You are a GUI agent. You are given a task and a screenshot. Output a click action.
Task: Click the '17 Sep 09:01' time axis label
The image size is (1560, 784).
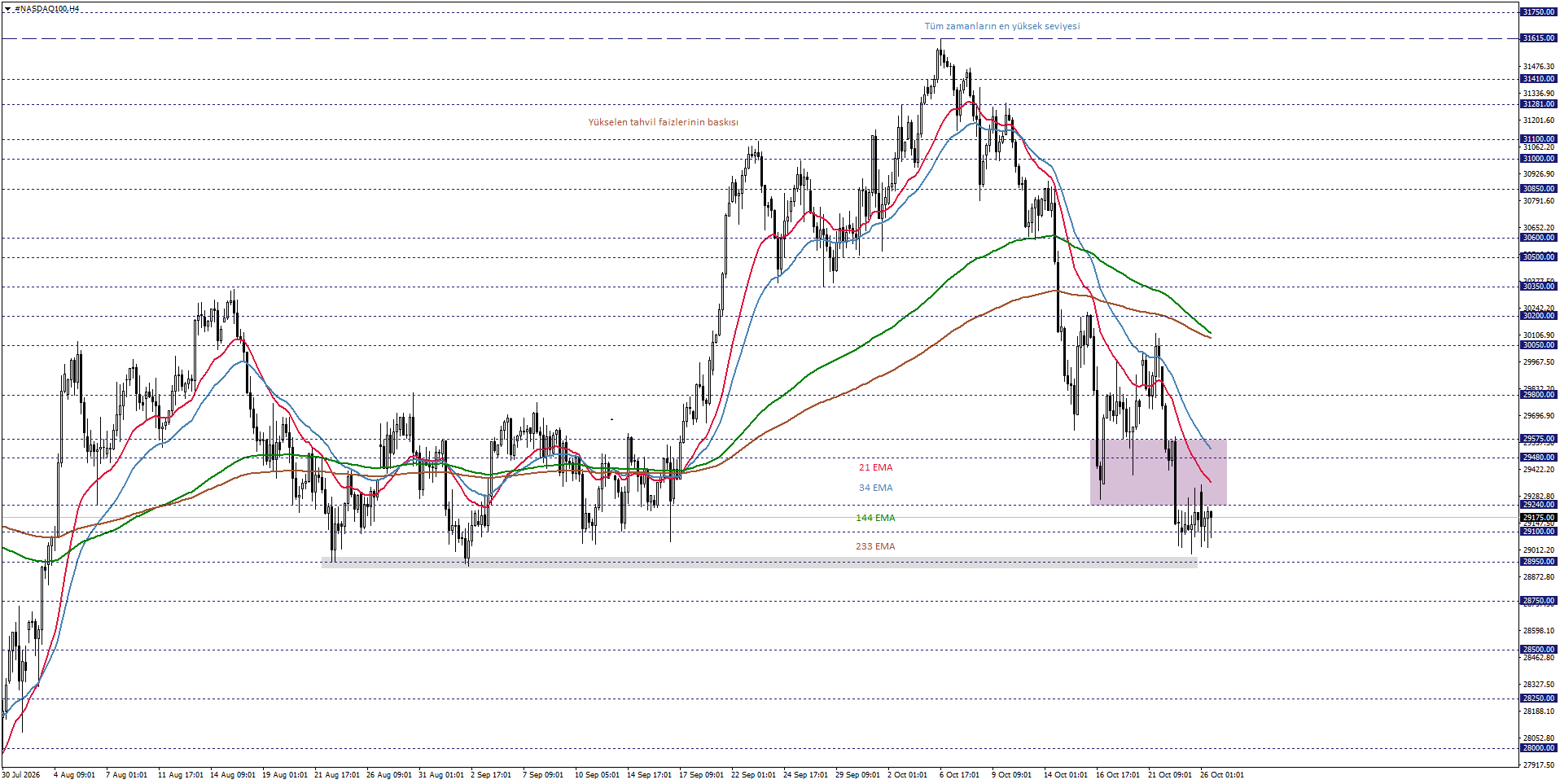(x=701, y=775)
